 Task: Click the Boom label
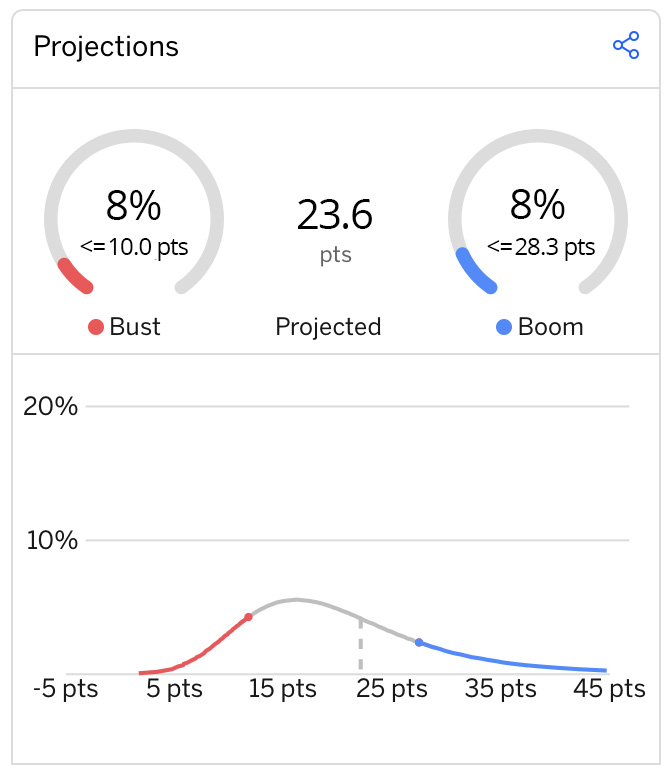pyautogui.click(x=551, y=327)
